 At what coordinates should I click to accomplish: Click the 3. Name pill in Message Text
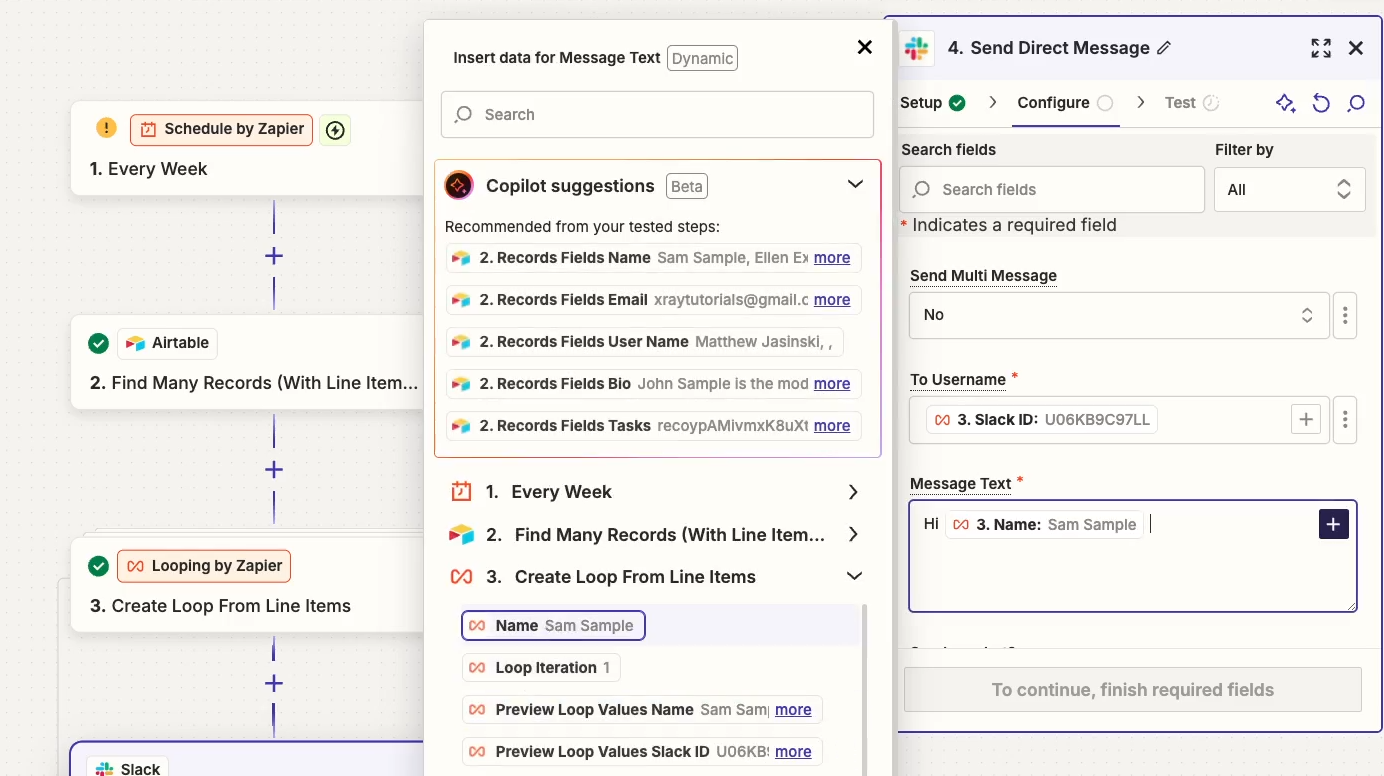point(1044,525)
